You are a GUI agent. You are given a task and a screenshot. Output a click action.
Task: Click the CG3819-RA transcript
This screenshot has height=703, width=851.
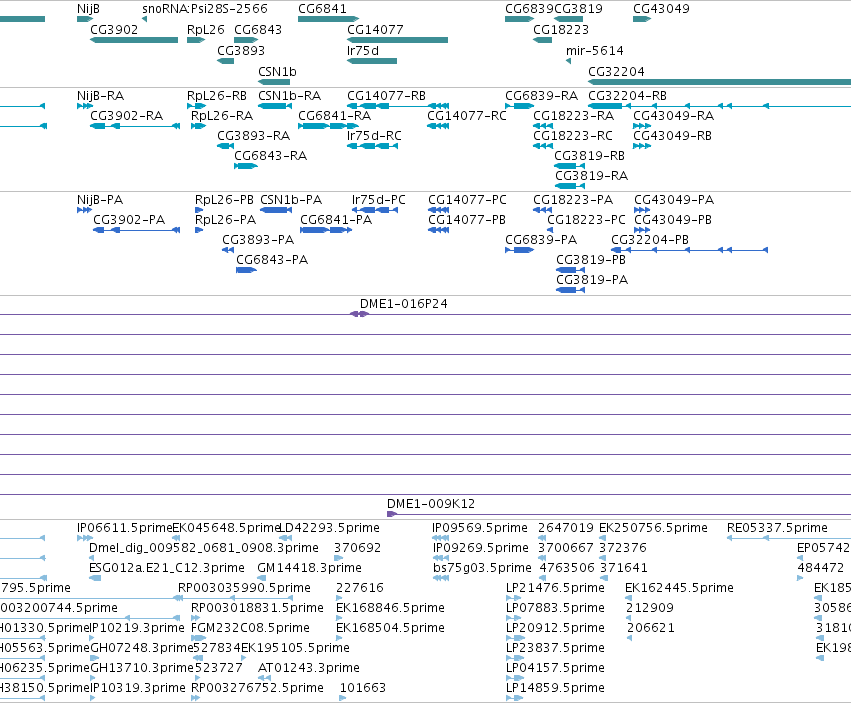click(x=570, y=186)
